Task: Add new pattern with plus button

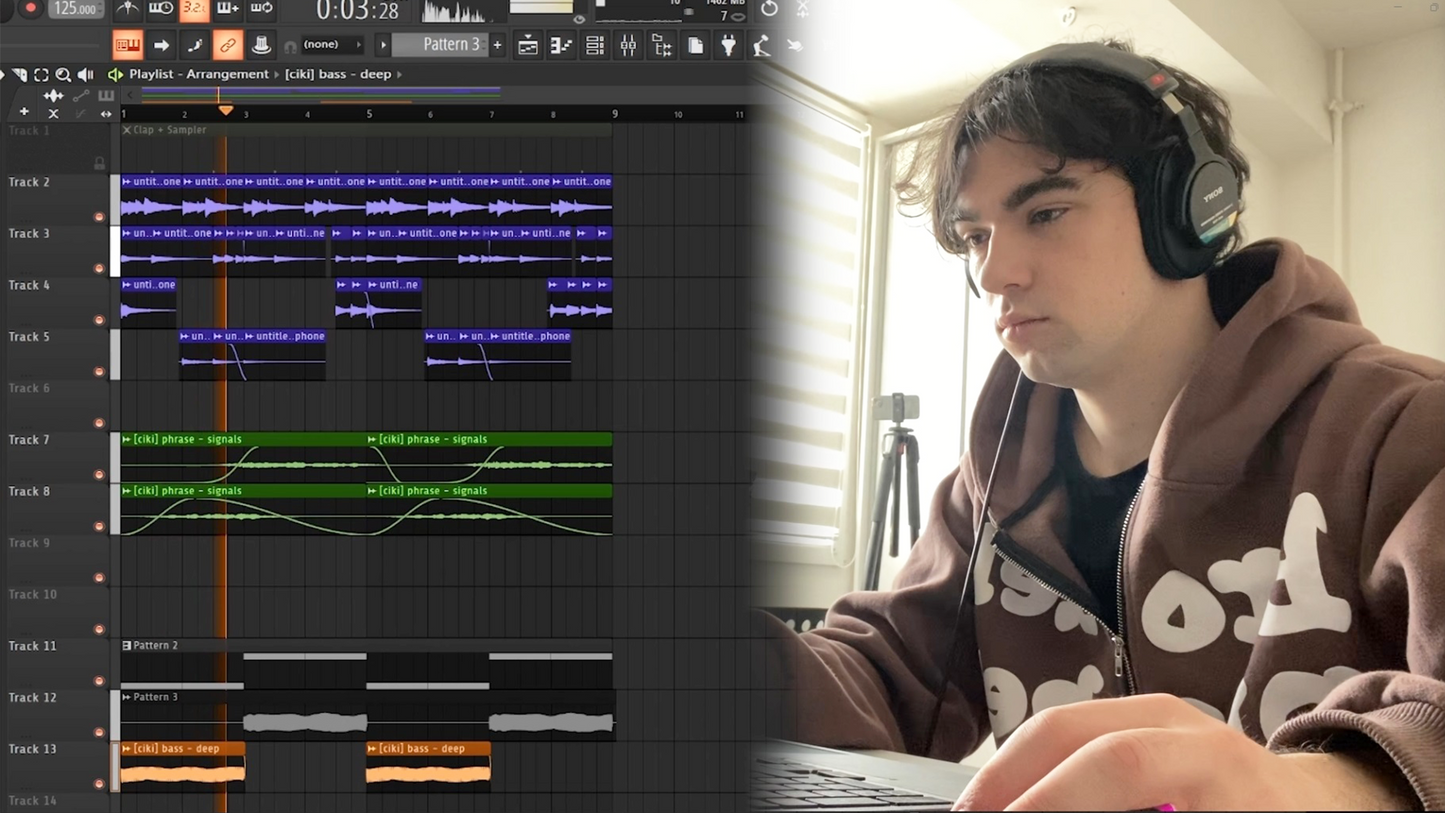Action: pos(497,45)
